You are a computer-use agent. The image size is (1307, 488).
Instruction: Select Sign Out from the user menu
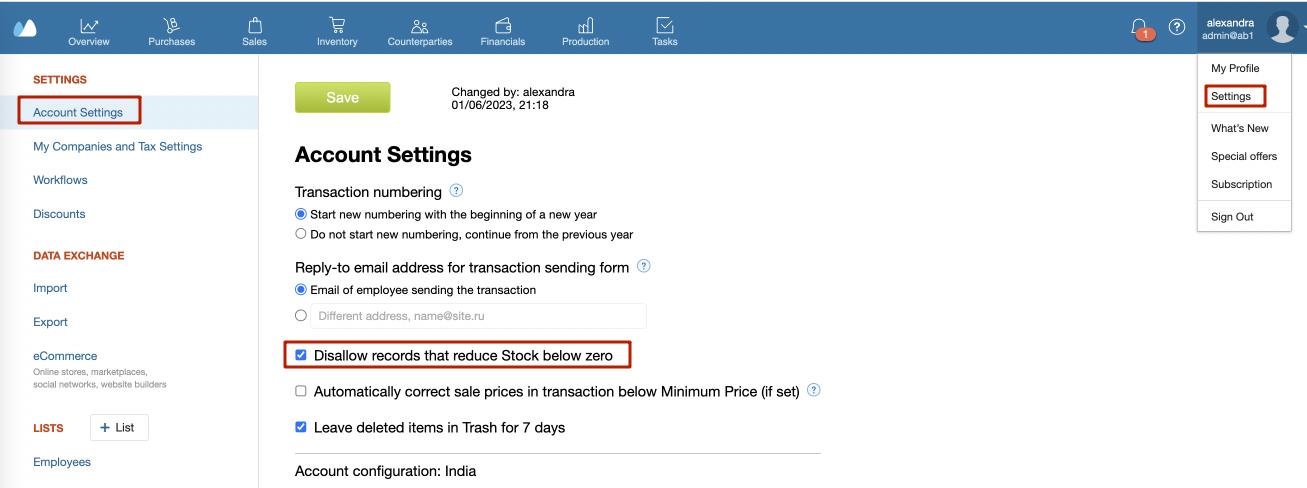[1232, 217]
